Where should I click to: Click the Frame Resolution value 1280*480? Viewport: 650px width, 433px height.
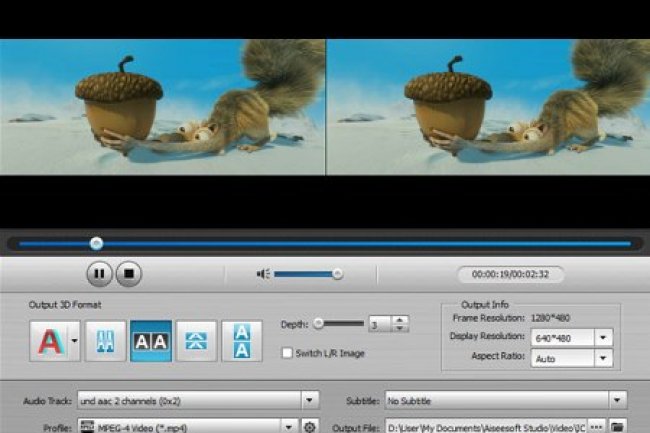(550, 318)
